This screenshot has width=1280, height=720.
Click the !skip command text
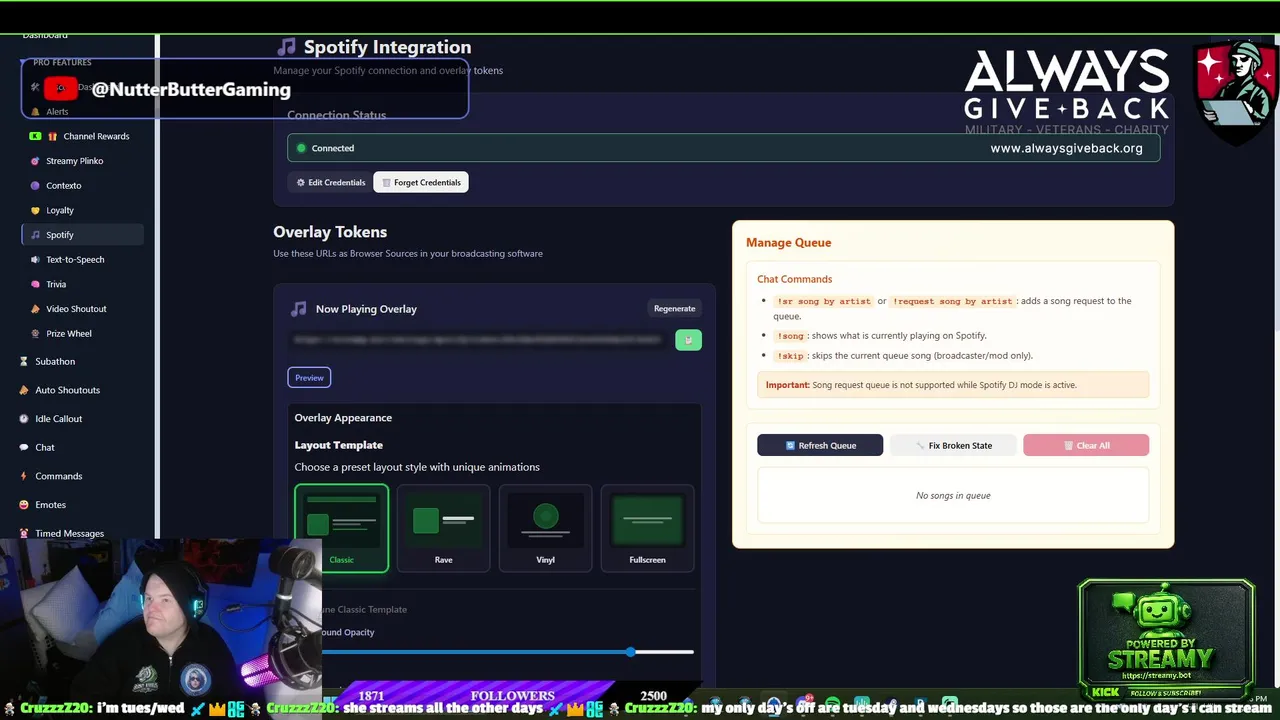click(x=790, y=356)
